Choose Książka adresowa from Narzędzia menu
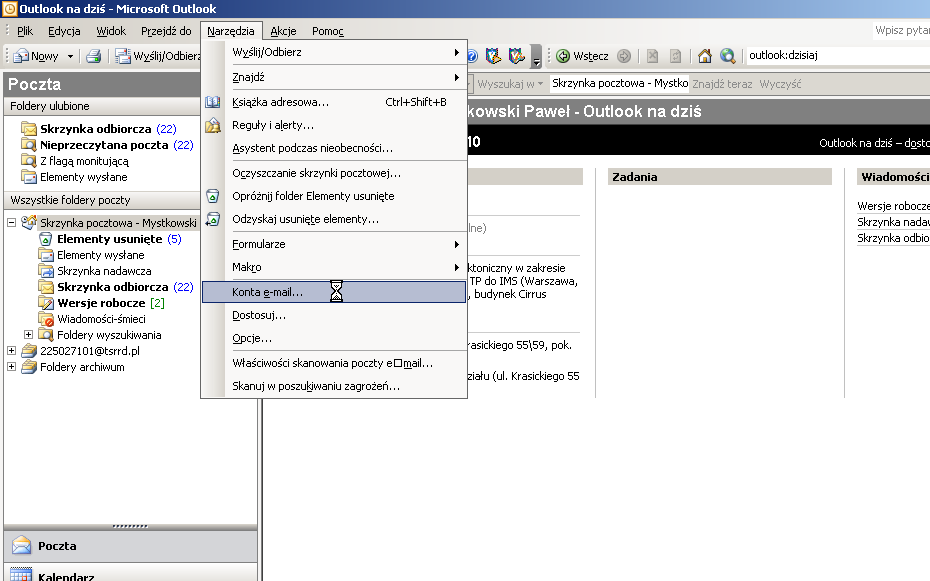The image size is (930, 581). (334, 102)
